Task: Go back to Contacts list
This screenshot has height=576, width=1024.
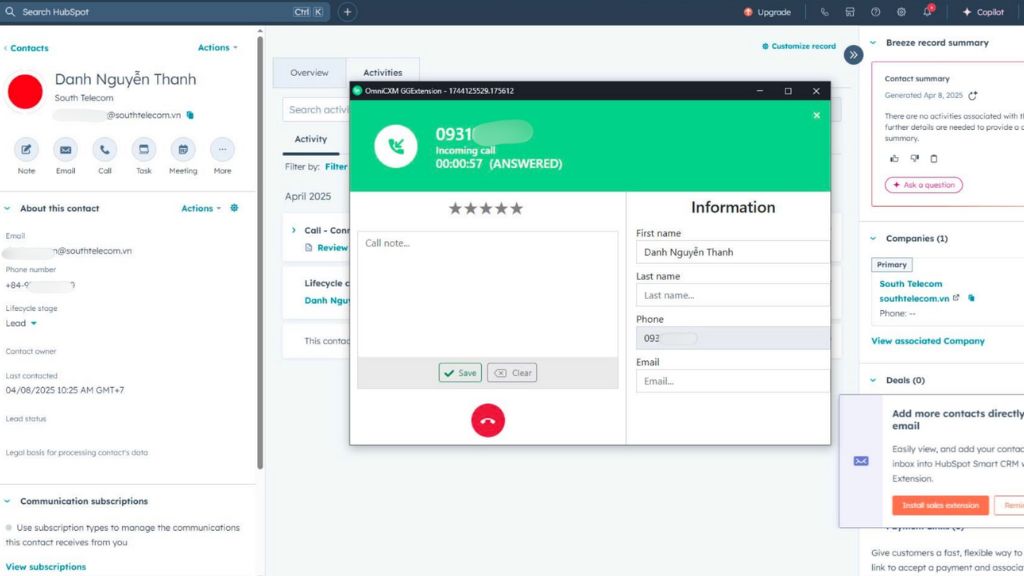Action: [26, 48]
